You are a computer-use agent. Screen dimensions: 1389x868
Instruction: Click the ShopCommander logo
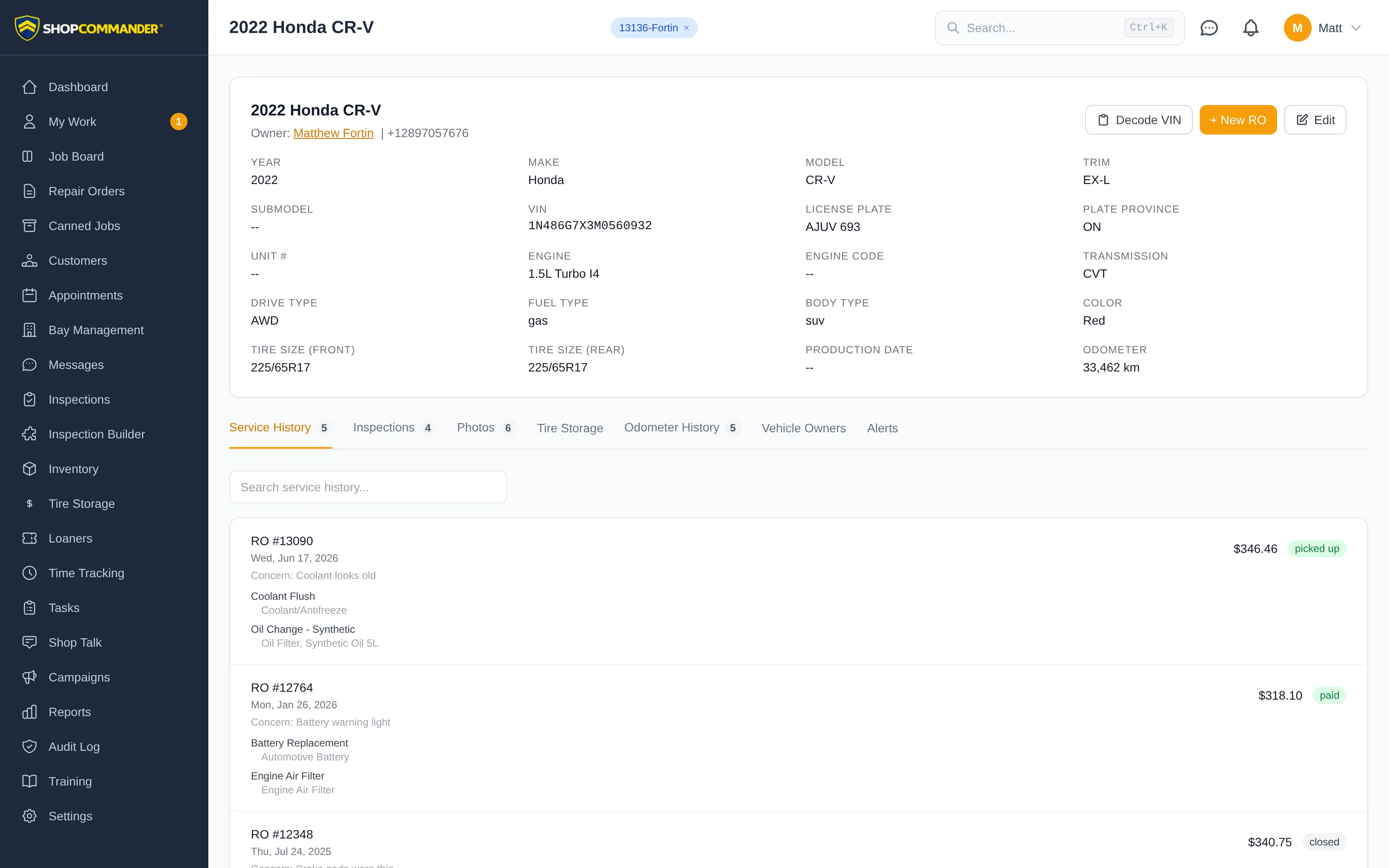(x=89, y=27)
